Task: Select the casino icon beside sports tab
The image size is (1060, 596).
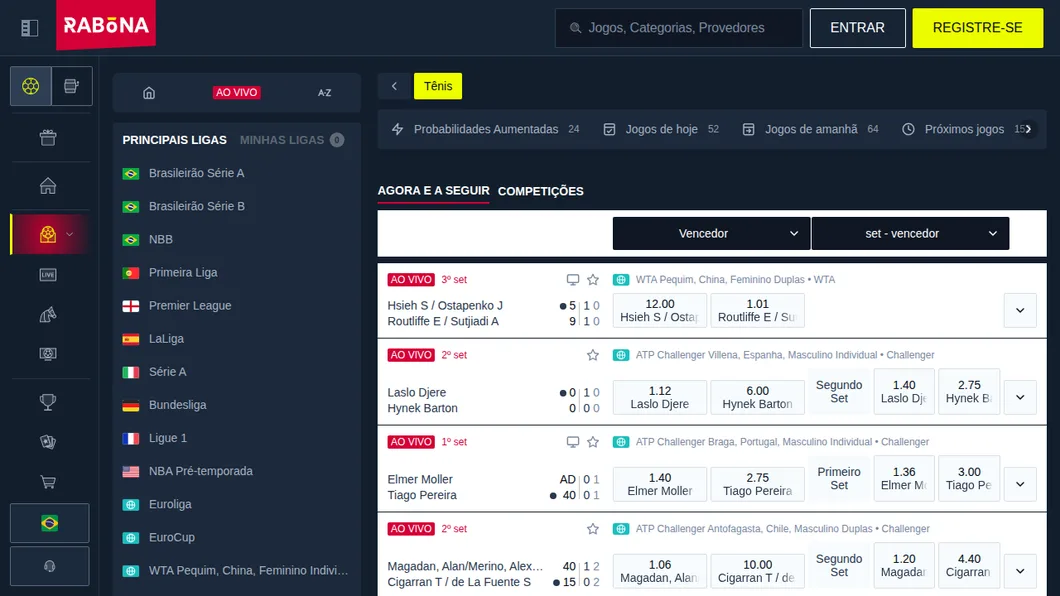Action: (x=72, y=86)
